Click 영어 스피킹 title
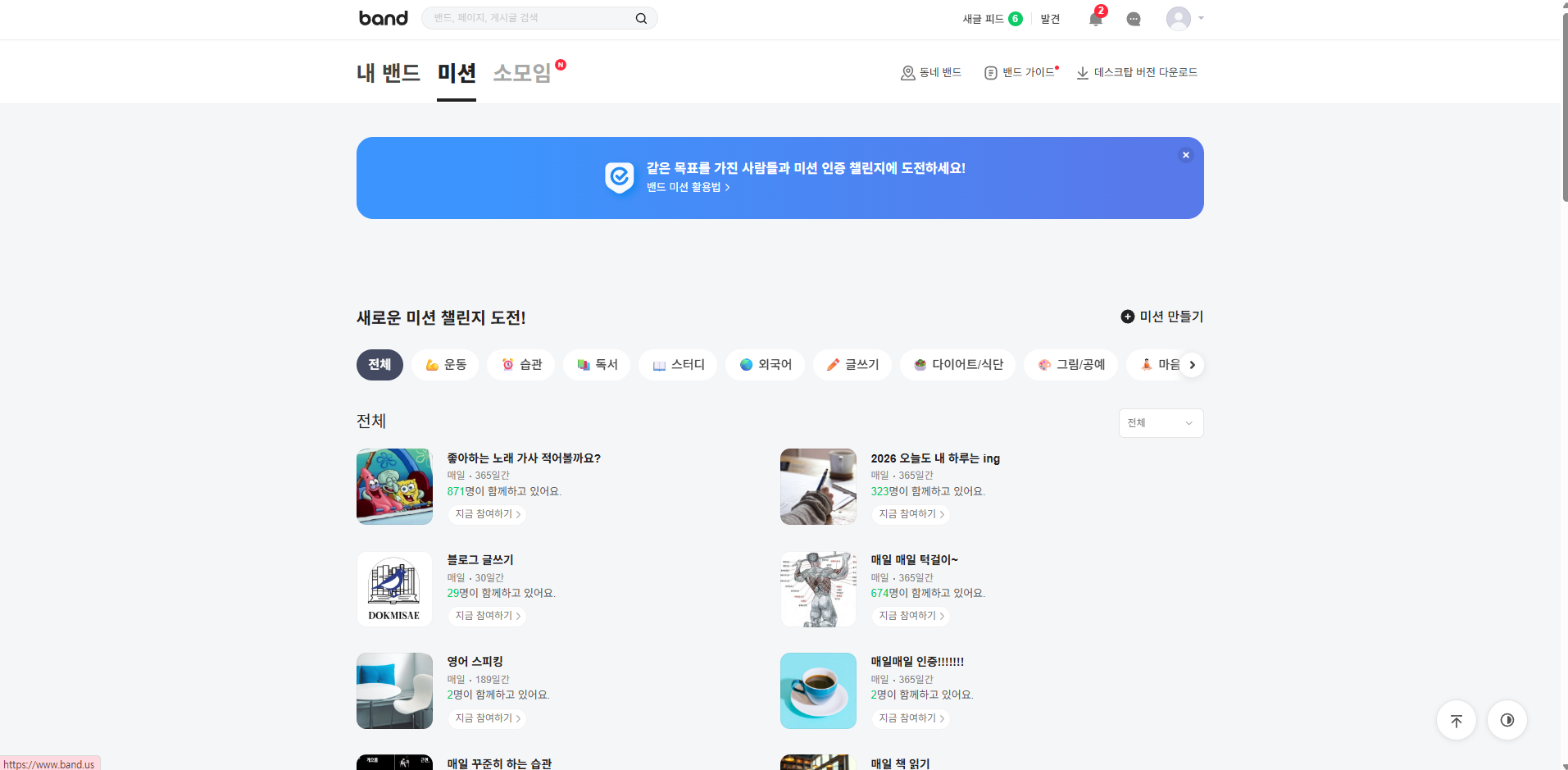1568x770 pixels. (x=475, y=662)
